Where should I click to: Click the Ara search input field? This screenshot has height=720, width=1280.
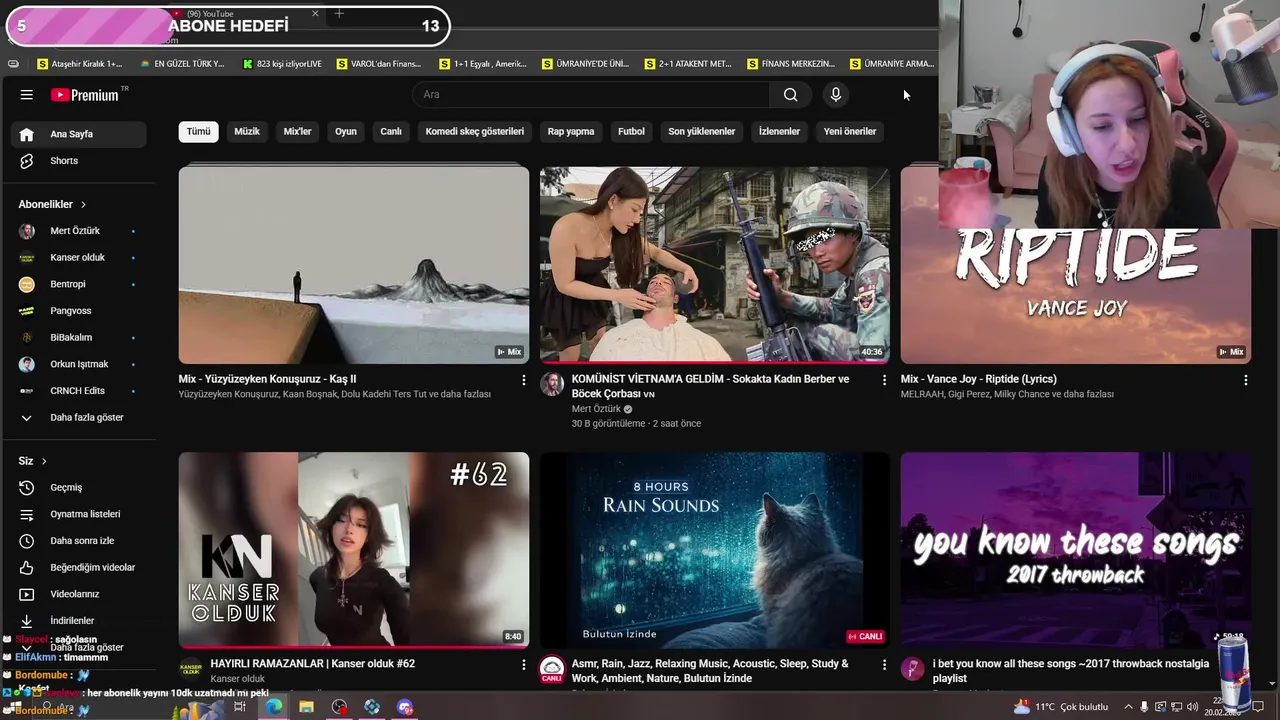click(x=592, y=95)
